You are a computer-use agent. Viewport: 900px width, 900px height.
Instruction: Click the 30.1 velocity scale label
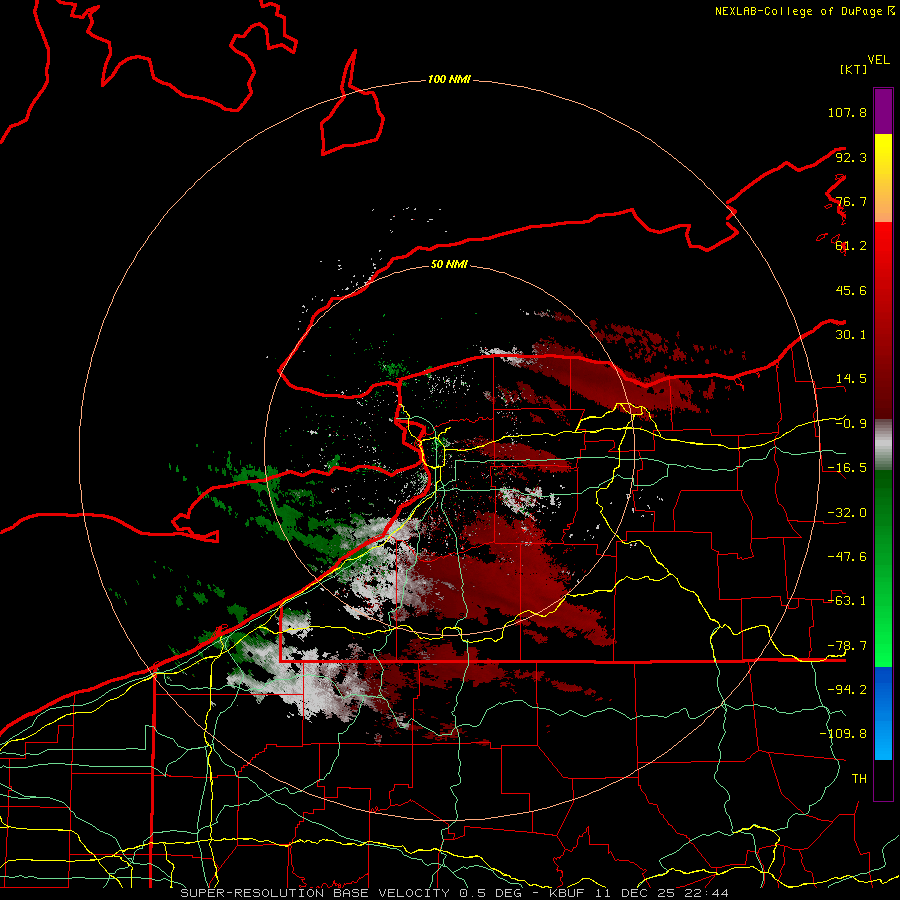(851, 335)
